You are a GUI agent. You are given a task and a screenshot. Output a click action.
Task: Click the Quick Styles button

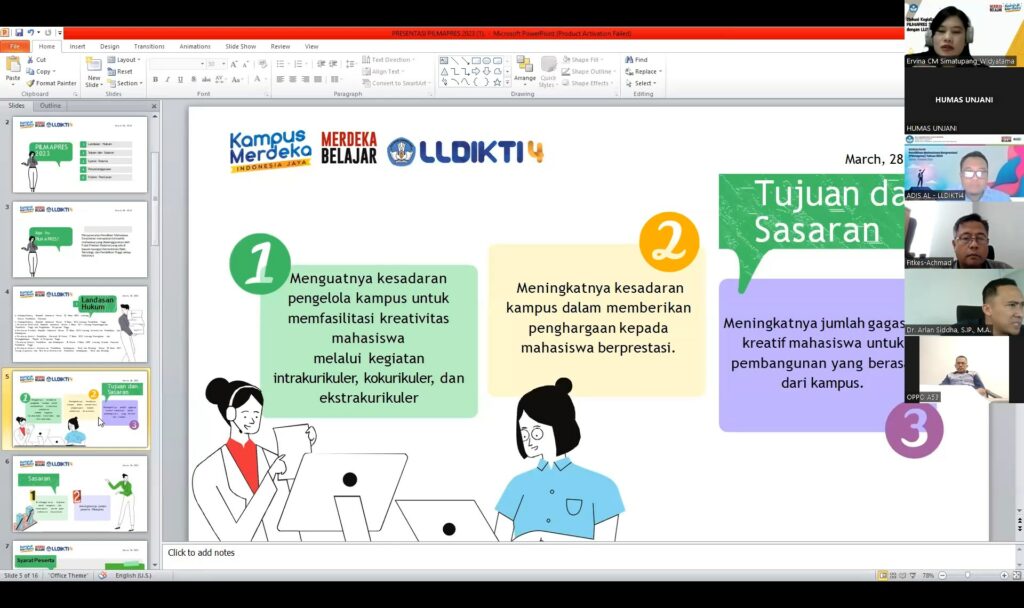[x=548, y=71]
